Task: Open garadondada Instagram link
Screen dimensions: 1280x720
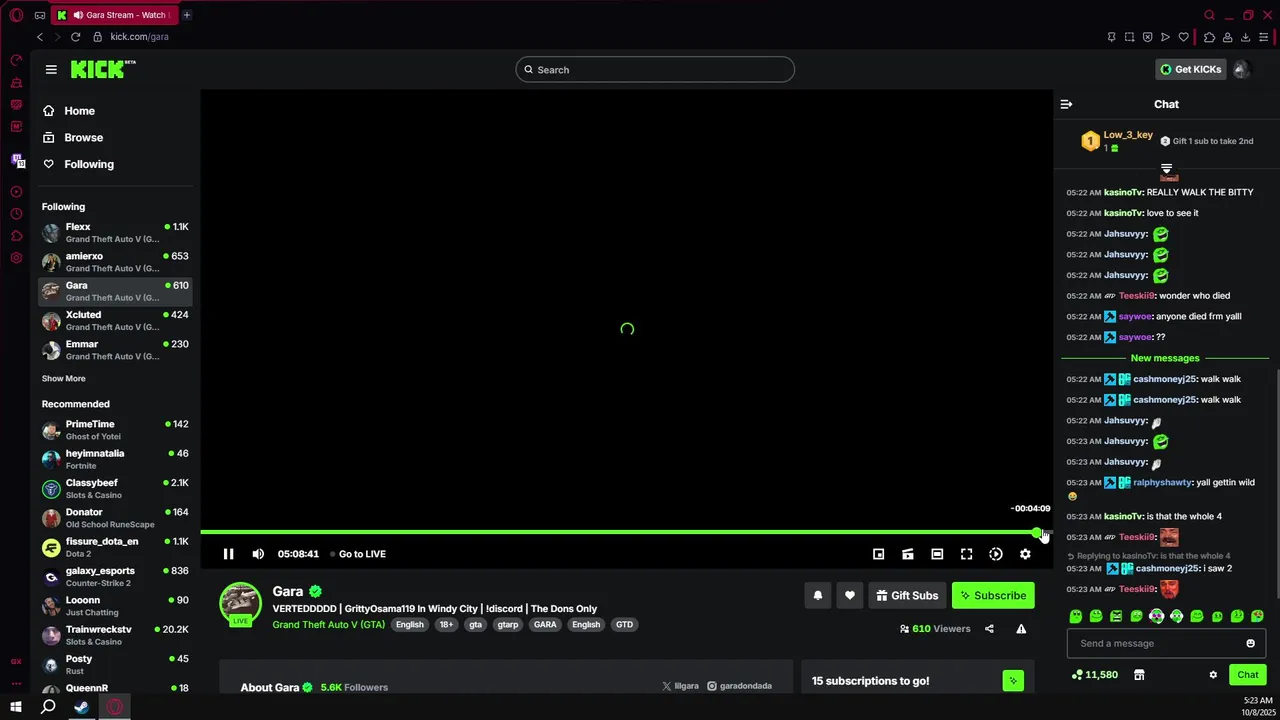Action: click(740, 686)
